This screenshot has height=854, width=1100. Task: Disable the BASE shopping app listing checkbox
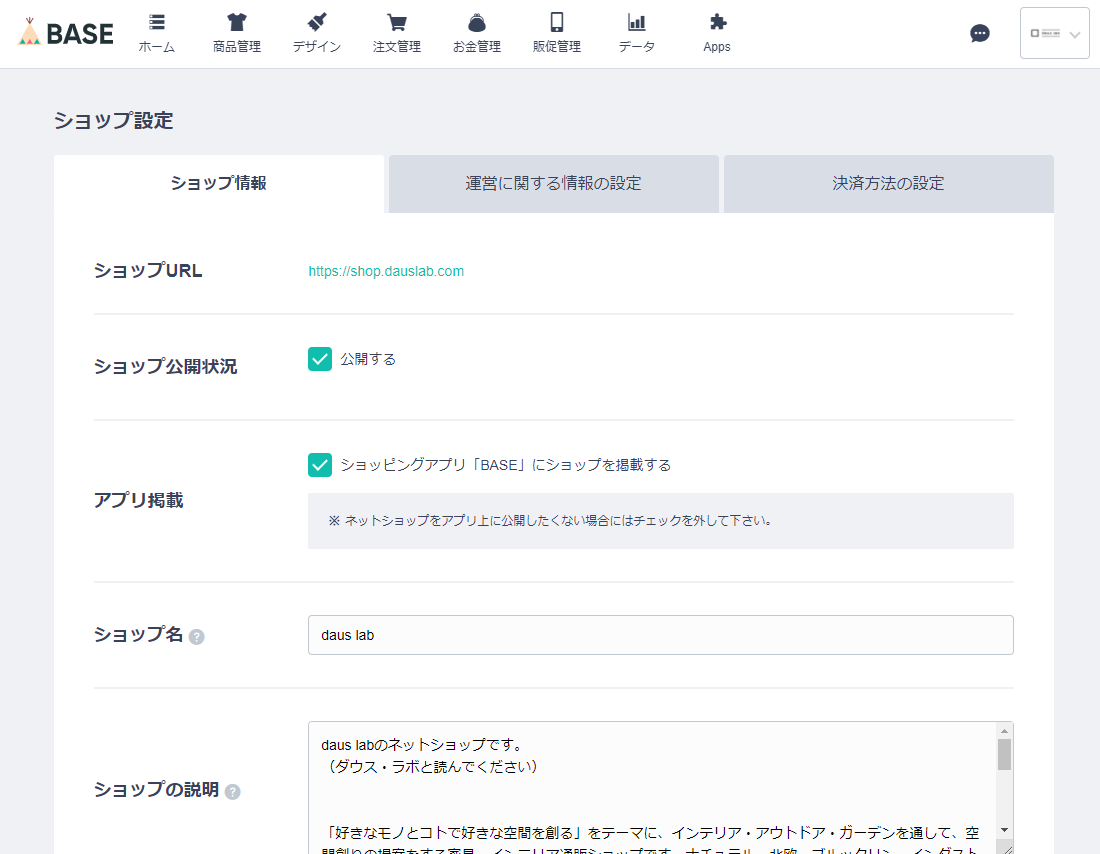[320, 465]
